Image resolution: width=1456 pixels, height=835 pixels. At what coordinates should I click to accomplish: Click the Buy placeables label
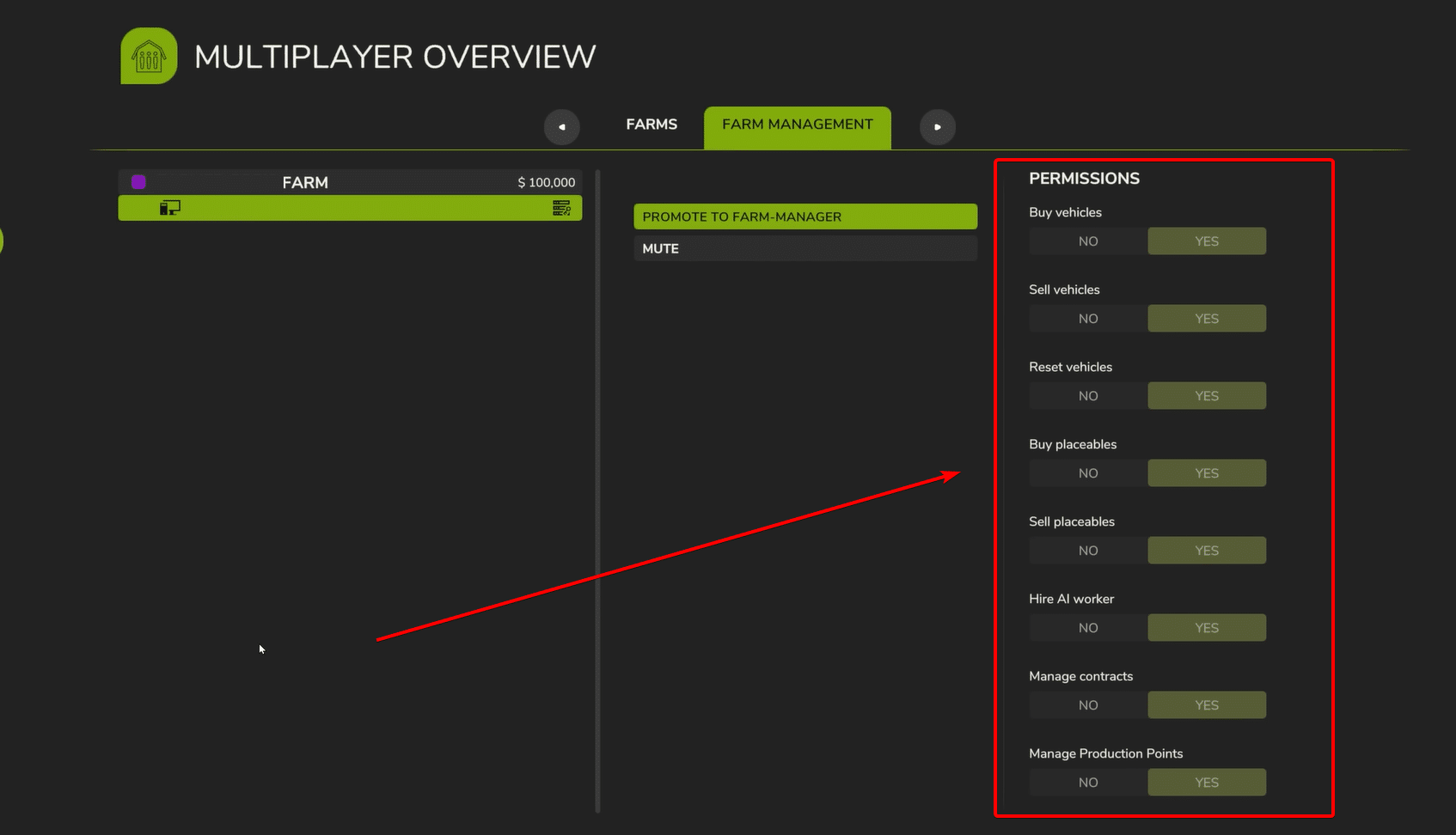coord(1073,444)
